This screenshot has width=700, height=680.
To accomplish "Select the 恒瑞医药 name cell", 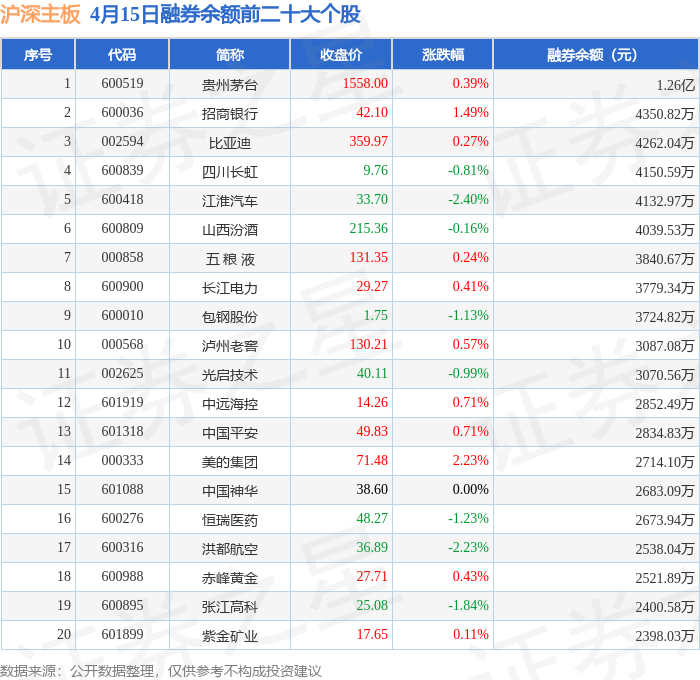I will [x=229, y=520].
